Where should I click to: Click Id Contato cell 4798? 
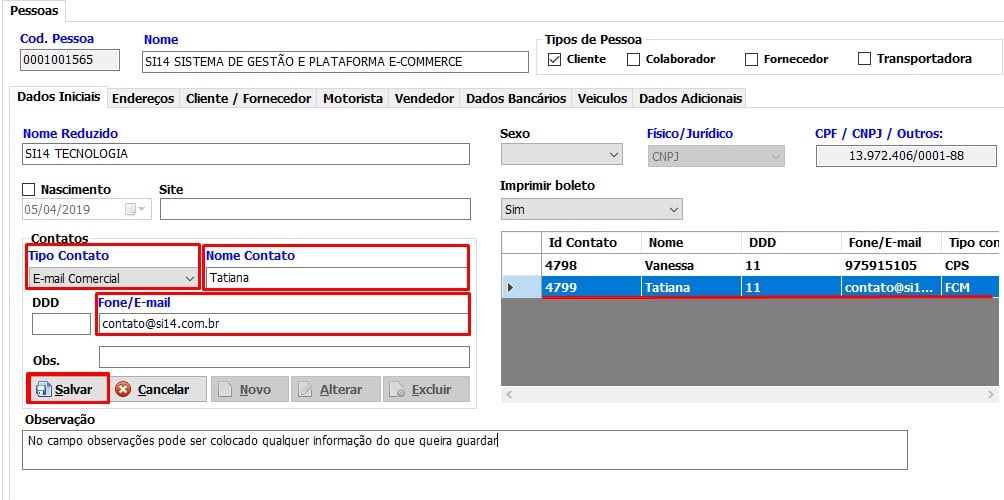(591, 265)
